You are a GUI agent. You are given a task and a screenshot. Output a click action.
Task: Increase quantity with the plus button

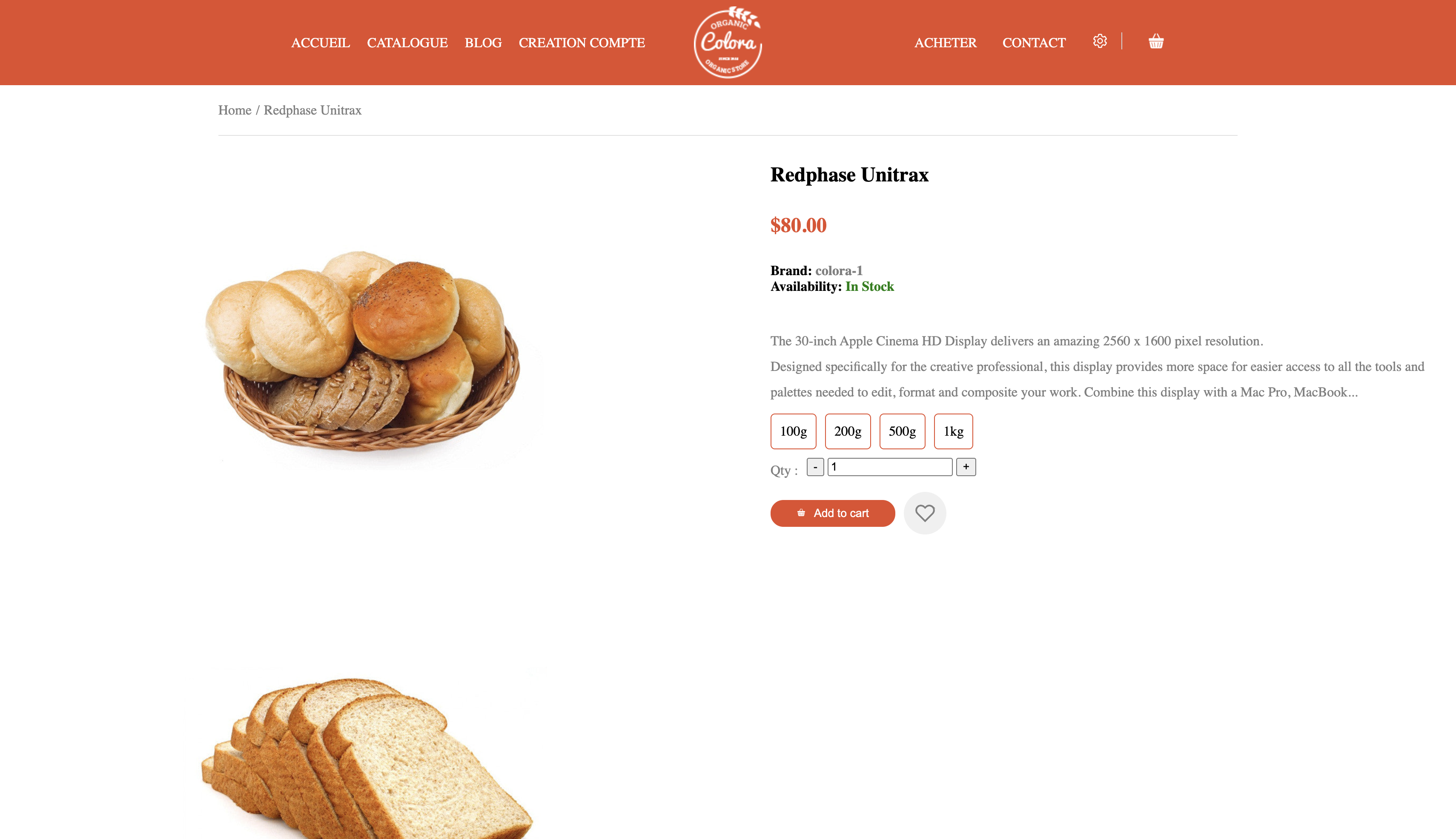click(x=966, y=467)
